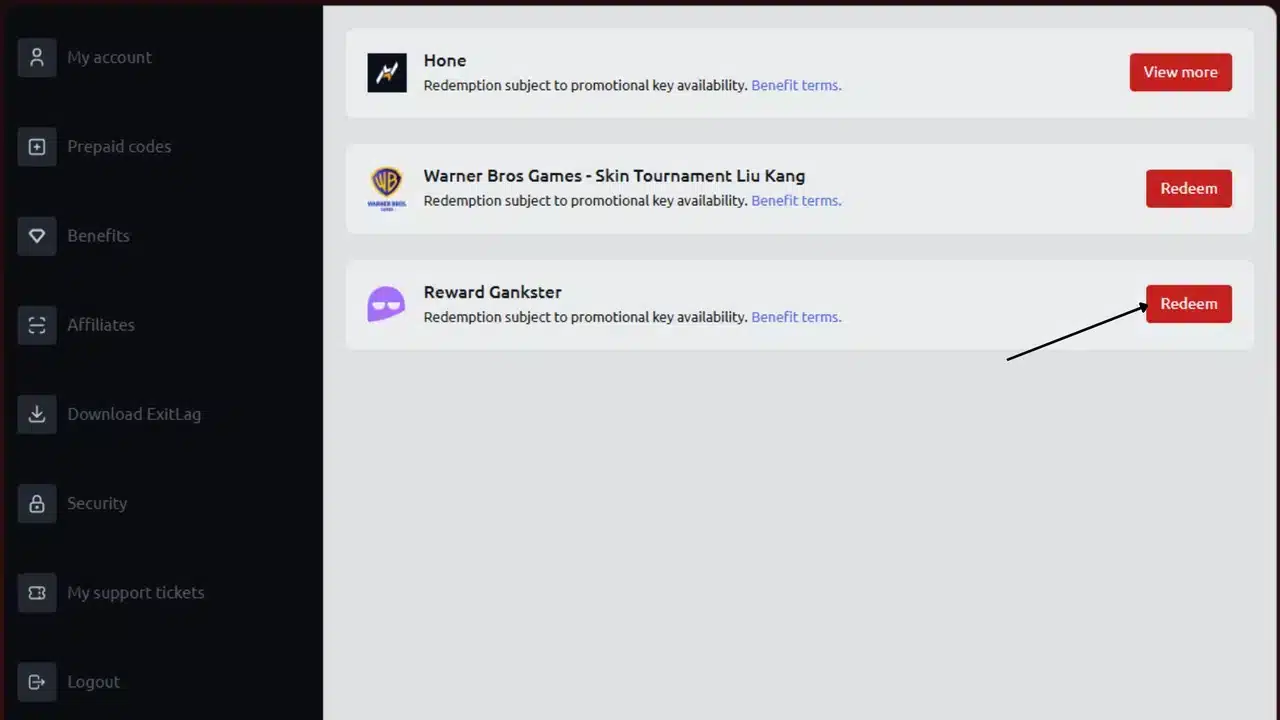Open Benefit terms link under Hone

tap(796, 85)
